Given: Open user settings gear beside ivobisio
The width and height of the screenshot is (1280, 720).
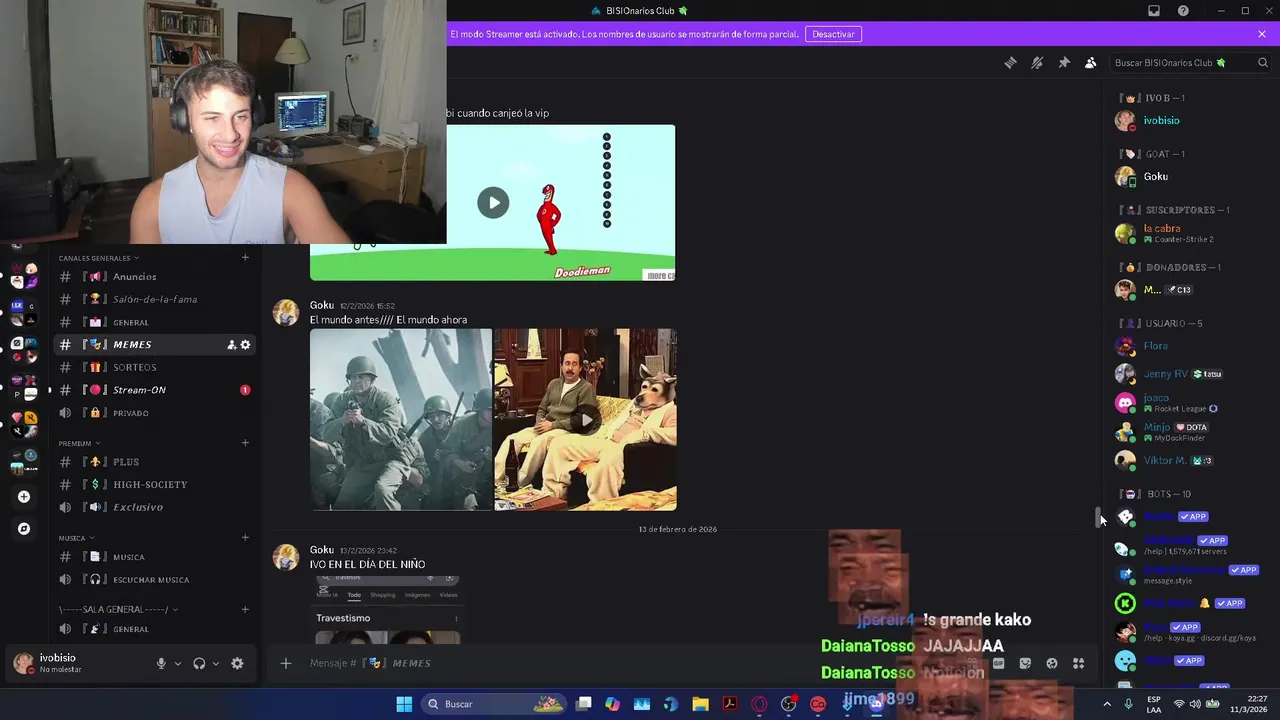Looking at the screenshot, I should click(x=237, y=663).
